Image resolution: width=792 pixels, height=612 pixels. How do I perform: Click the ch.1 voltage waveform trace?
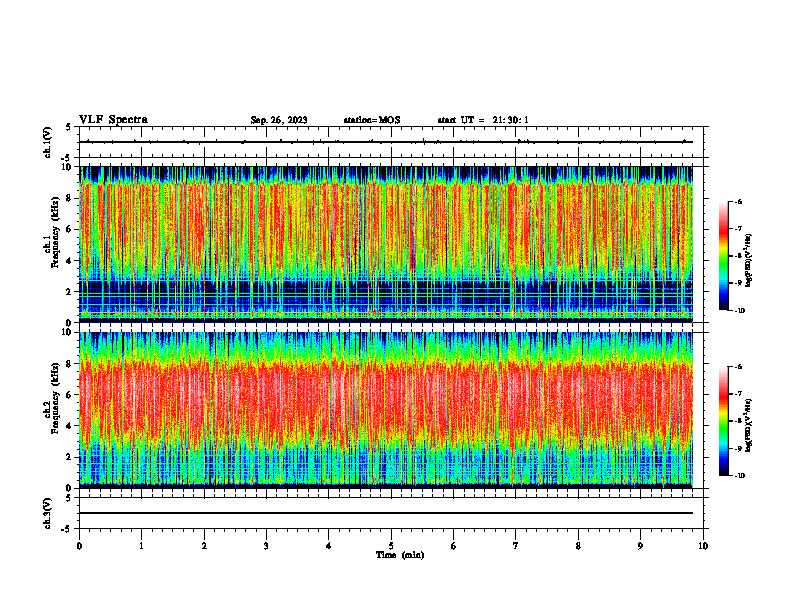coord(386,142)
